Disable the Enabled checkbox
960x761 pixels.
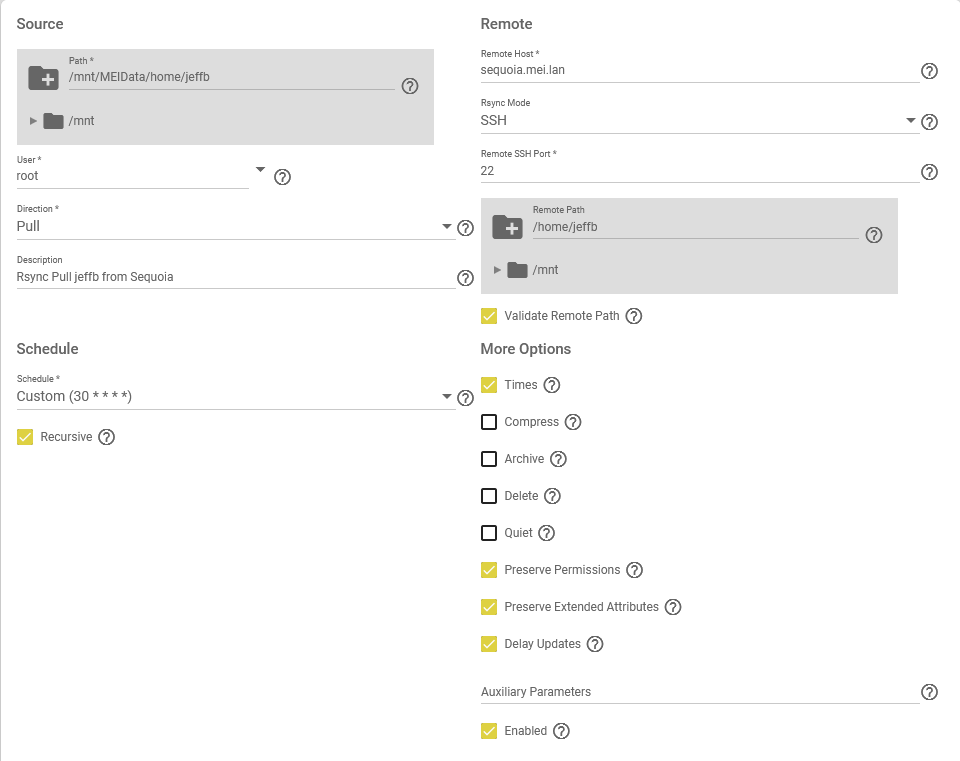click(x=489, y=731)
